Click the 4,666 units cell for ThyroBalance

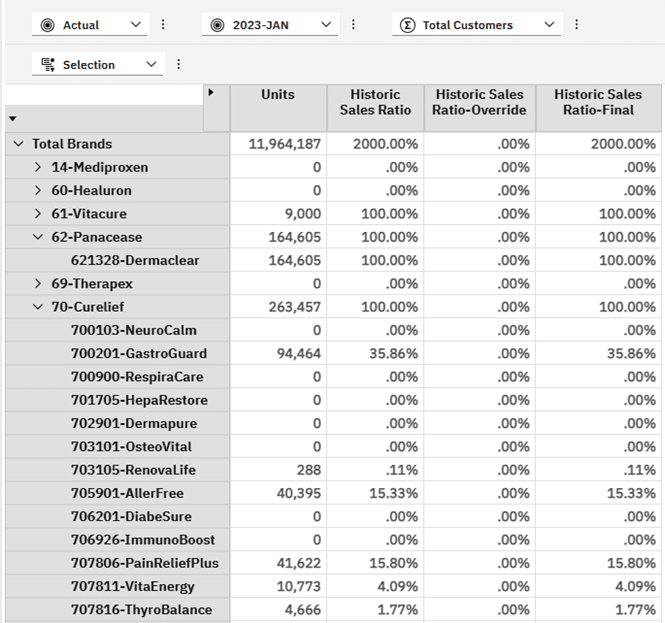pos(278,610)
